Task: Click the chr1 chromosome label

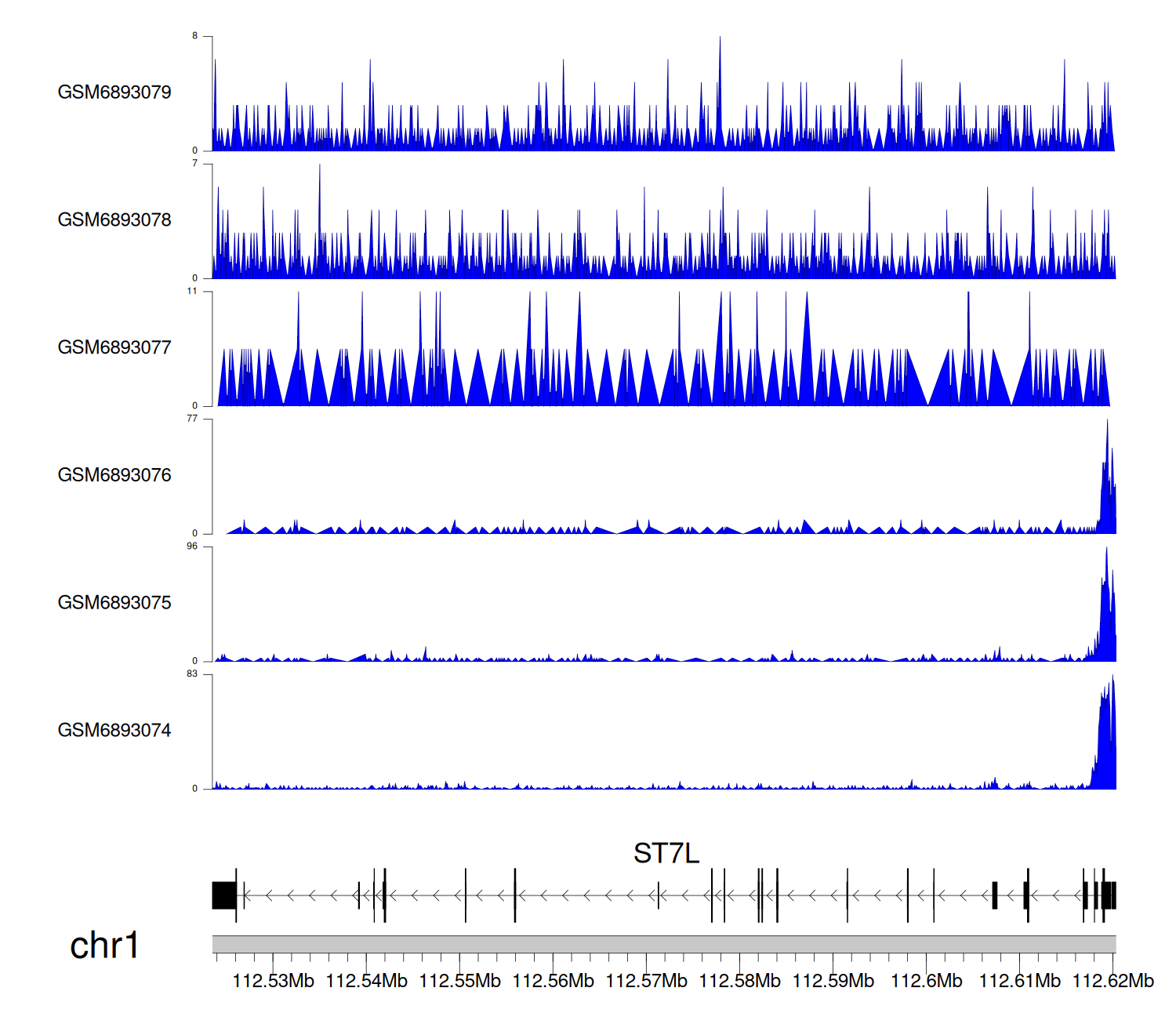Action: point(104,946)
